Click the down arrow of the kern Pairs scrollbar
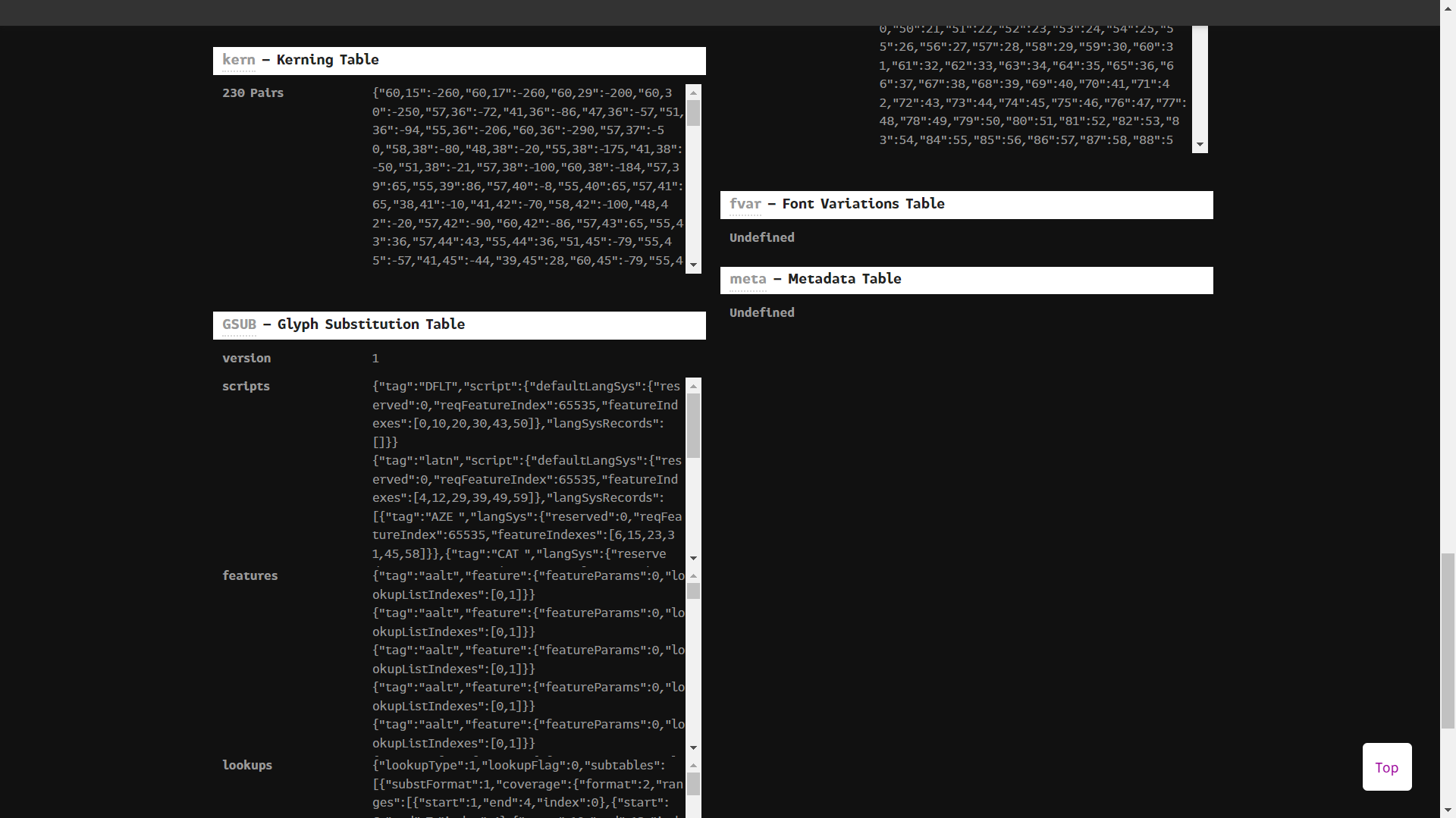1456x818 pixels. pos(692,266)
